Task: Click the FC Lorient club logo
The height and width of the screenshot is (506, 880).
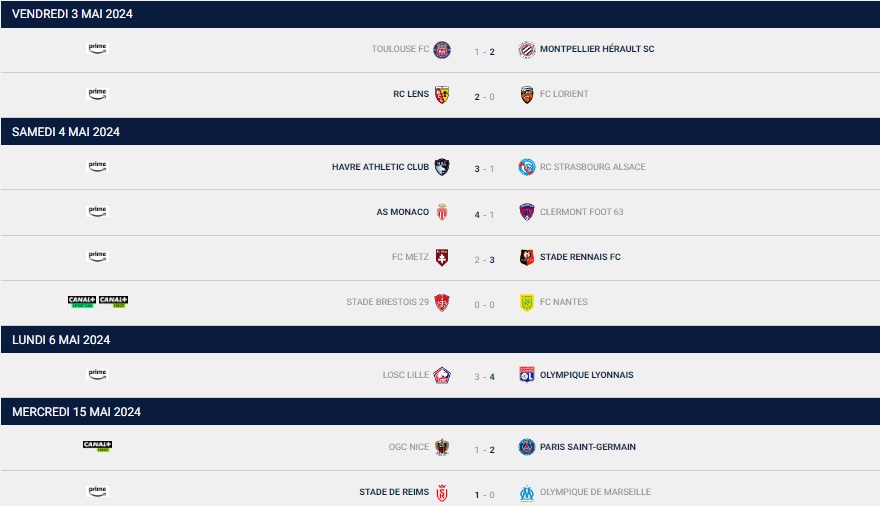Action: pyautogui.click(x=527, y=95)
